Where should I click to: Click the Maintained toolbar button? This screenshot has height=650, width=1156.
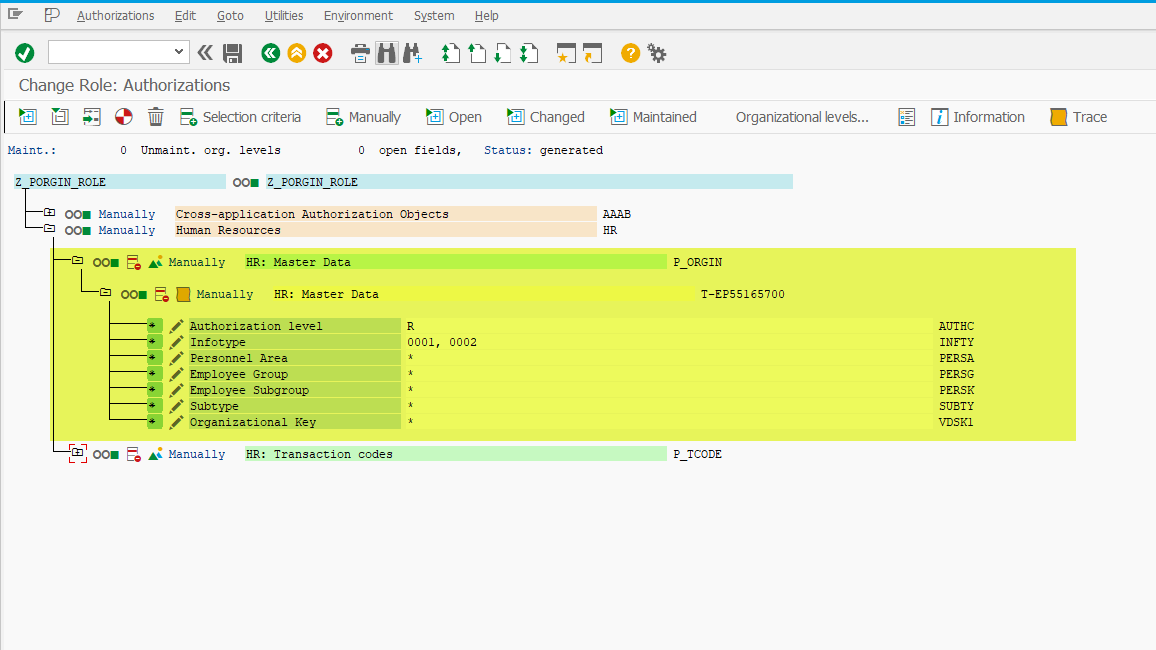click(653, 117)
